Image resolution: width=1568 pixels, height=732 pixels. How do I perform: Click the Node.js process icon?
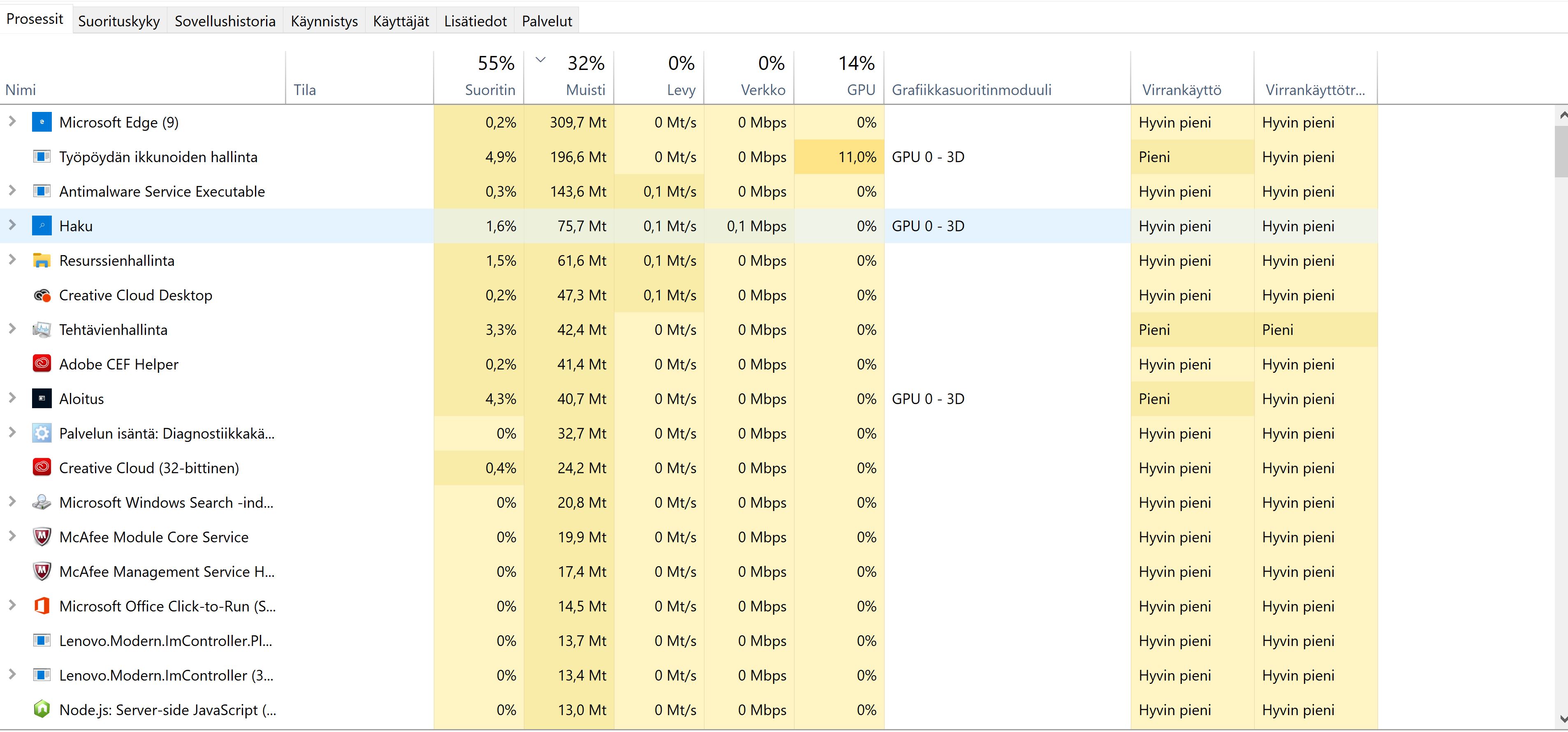pos(42,709)
